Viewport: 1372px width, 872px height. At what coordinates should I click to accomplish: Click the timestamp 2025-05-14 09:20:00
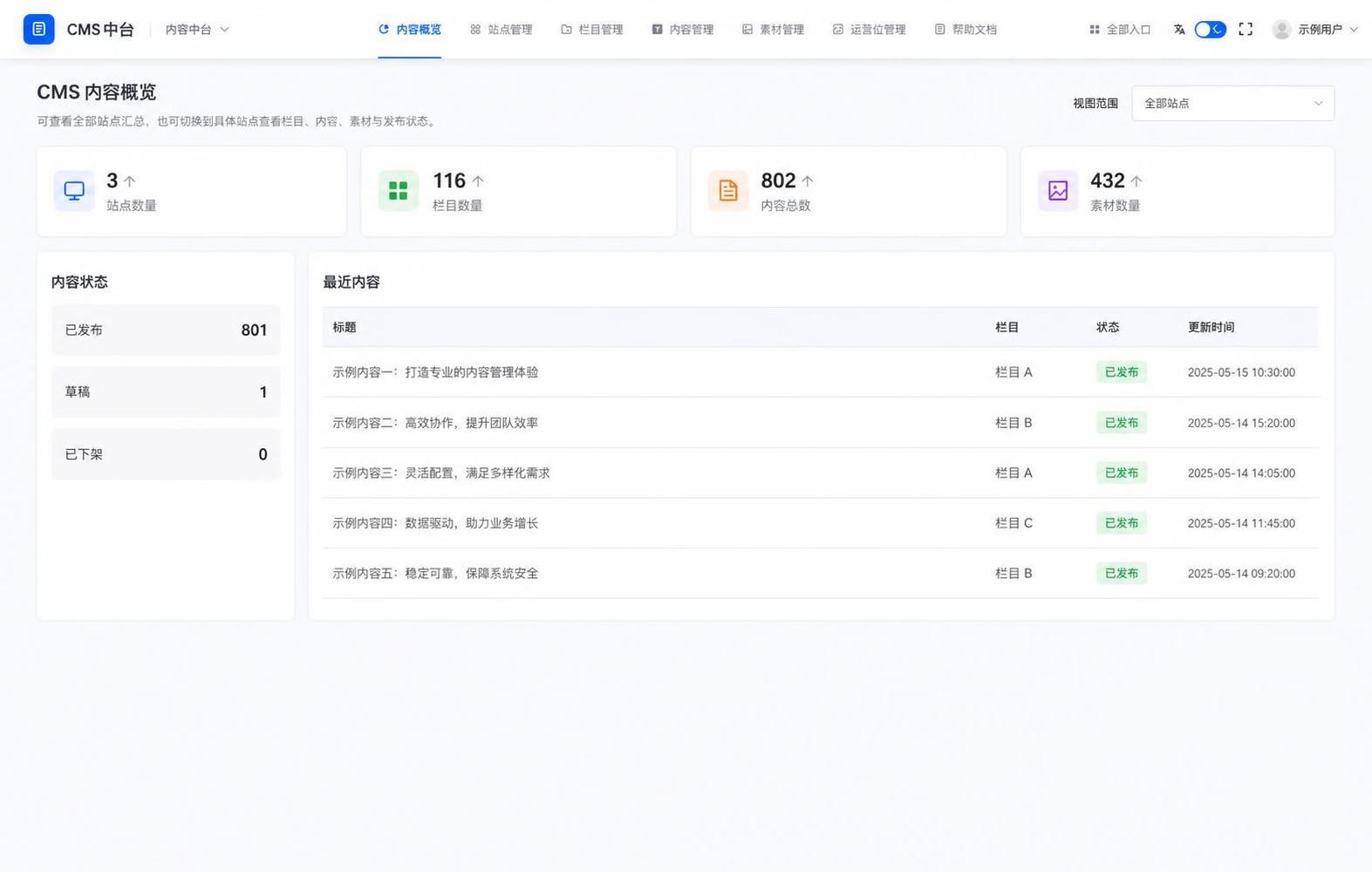1241,574
